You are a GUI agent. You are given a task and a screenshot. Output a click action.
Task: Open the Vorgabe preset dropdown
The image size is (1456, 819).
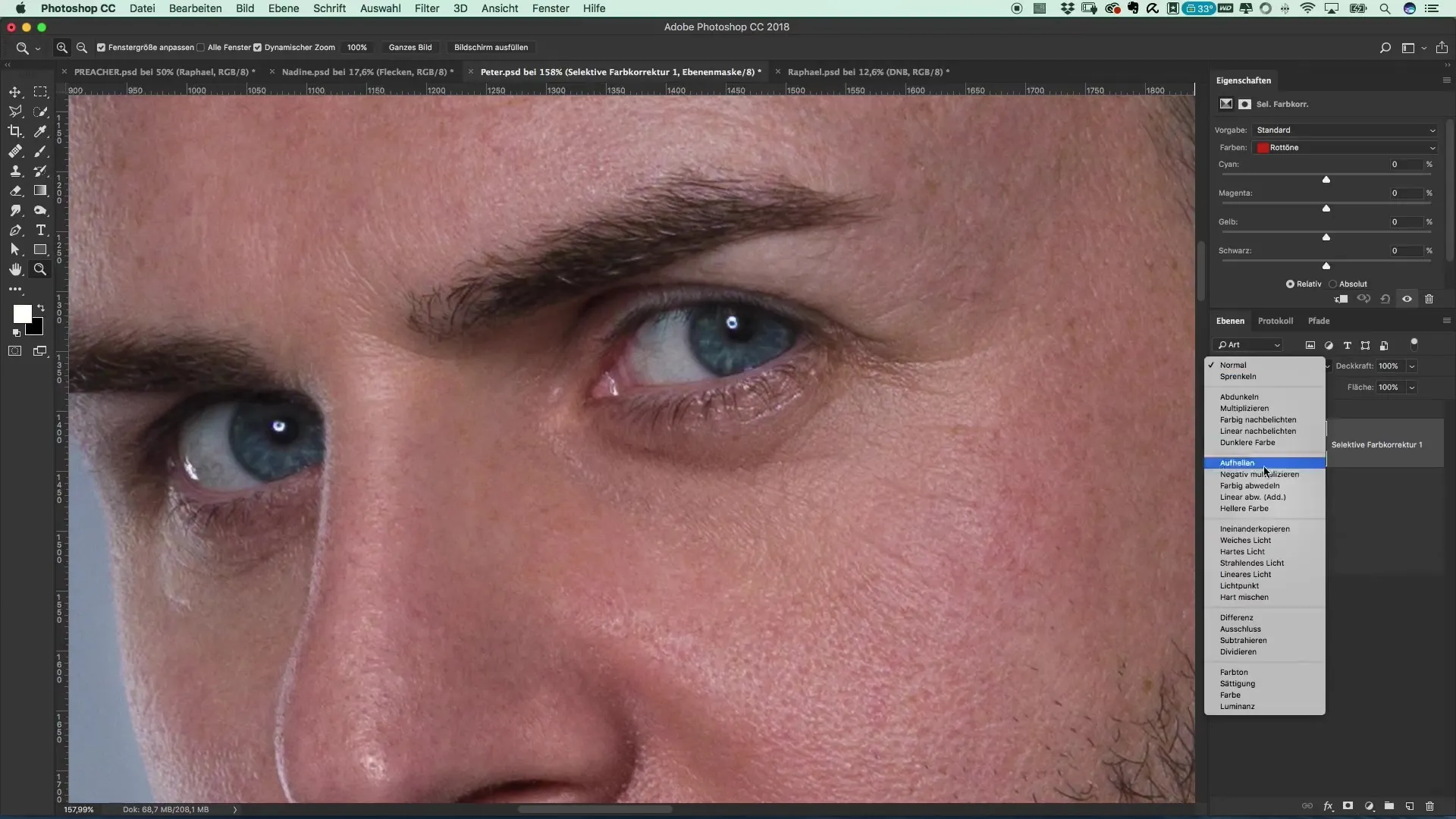click(1345, 130)
